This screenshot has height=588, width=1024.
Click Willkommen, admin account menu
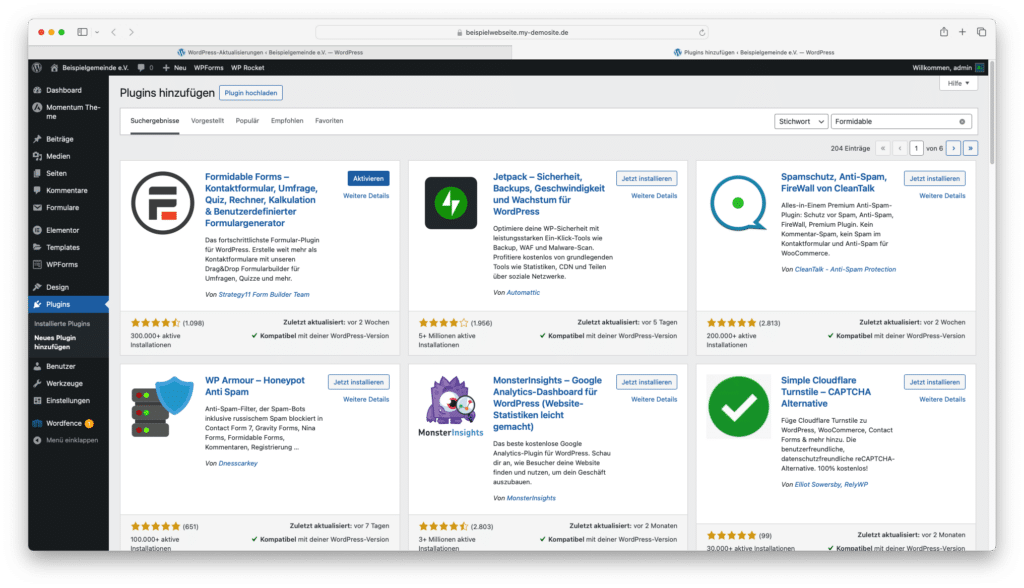tap(948, 67)
